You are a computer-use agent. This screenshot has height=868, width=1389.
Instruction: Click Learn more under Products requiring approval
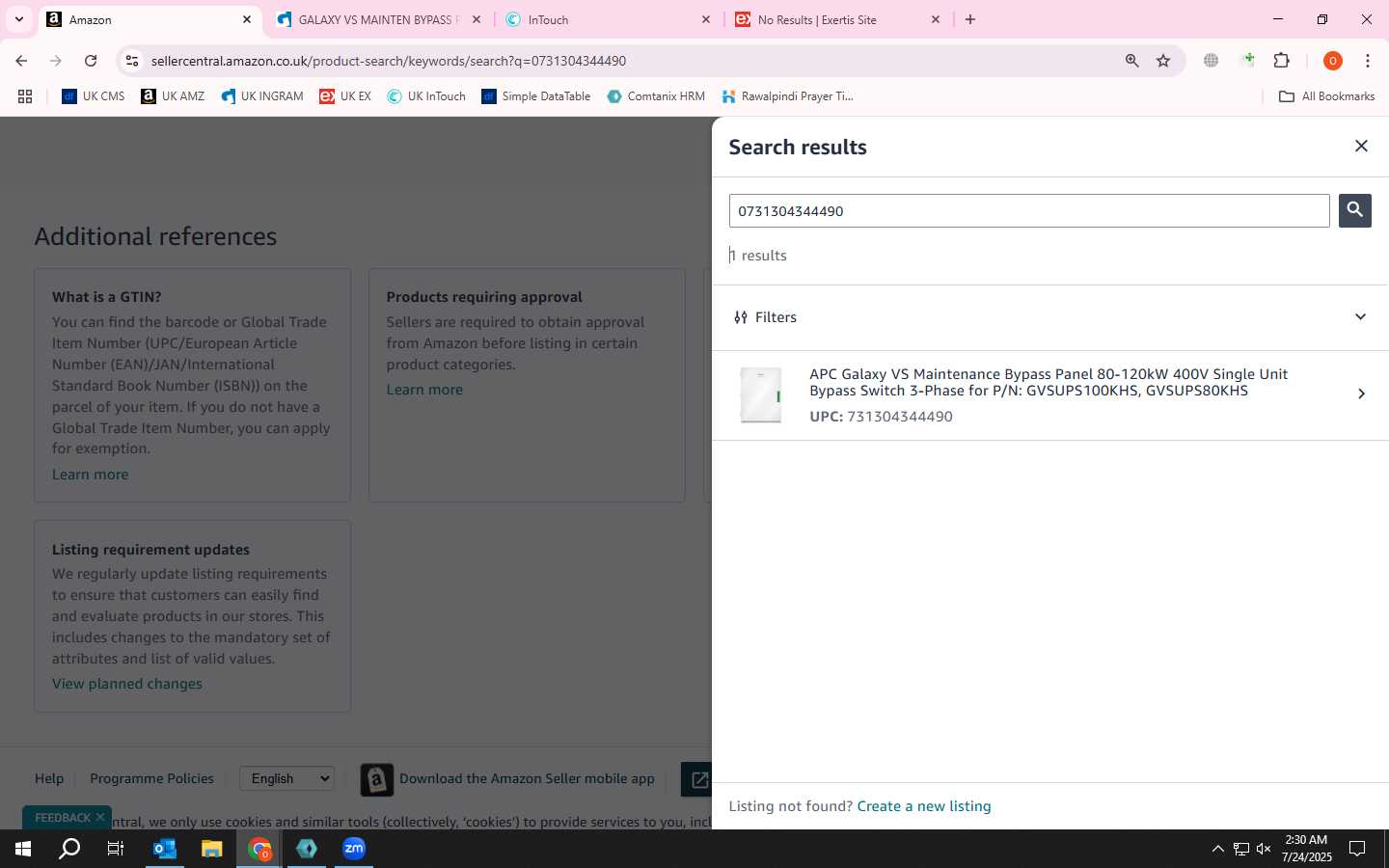[x=424, y=390]
